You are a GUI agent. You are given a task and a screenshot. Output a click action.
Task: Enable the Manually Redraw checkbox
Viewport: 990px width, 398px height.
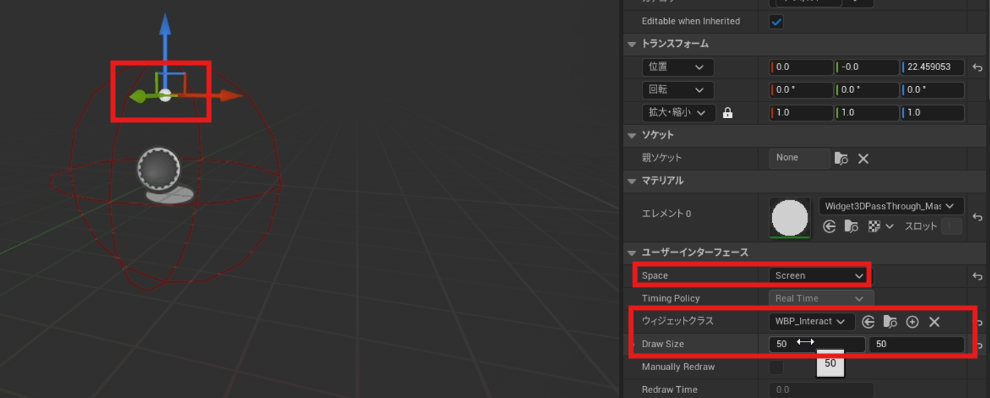[x=776, y=367]
